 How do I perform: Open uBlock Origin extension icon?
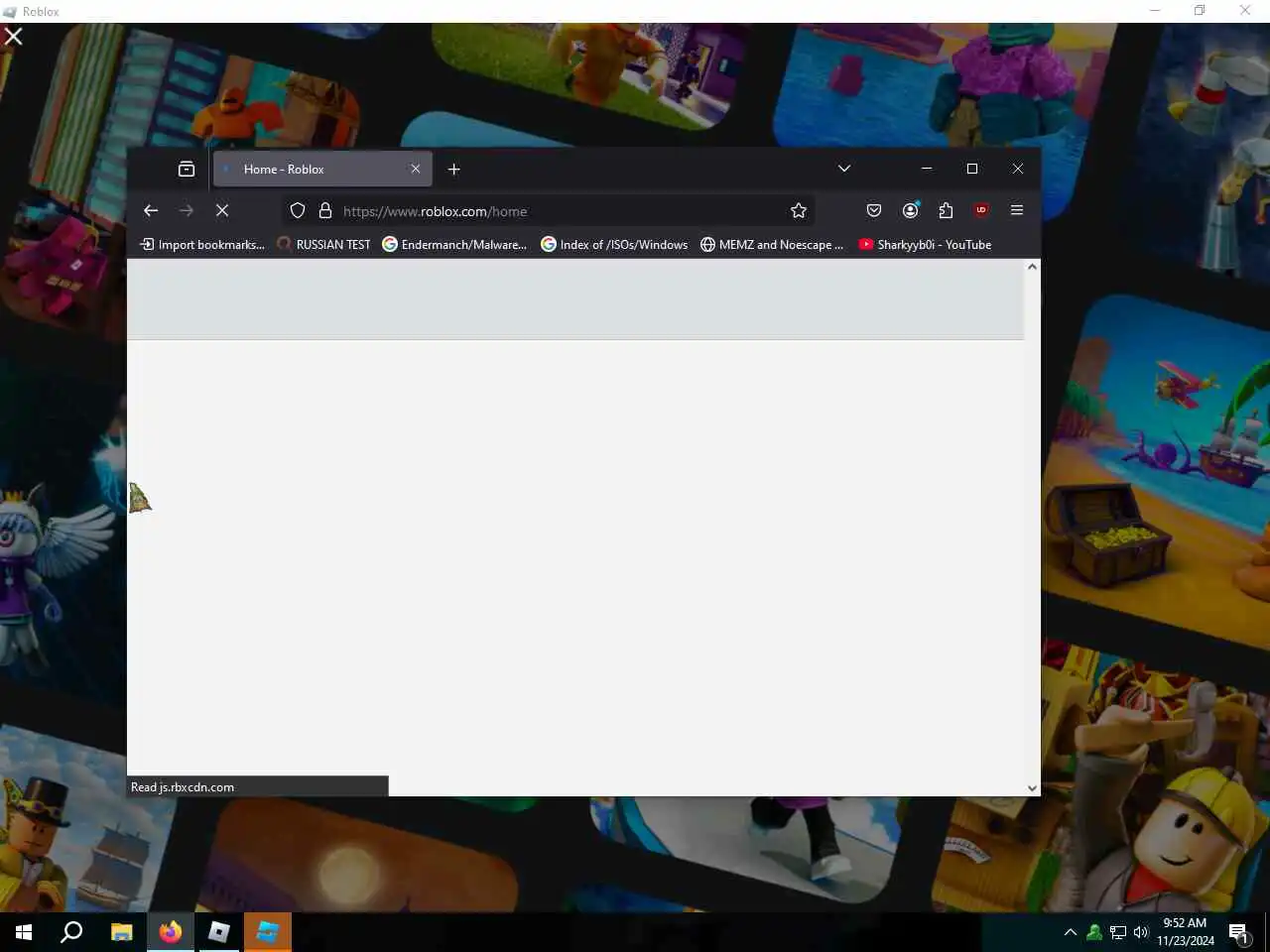click(x=981, y=210)
